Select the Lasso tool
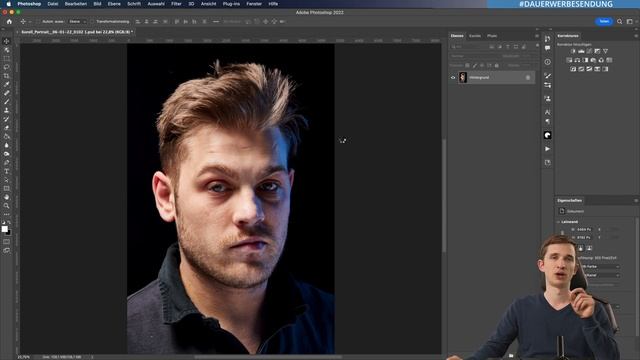 tap(7, 67)
